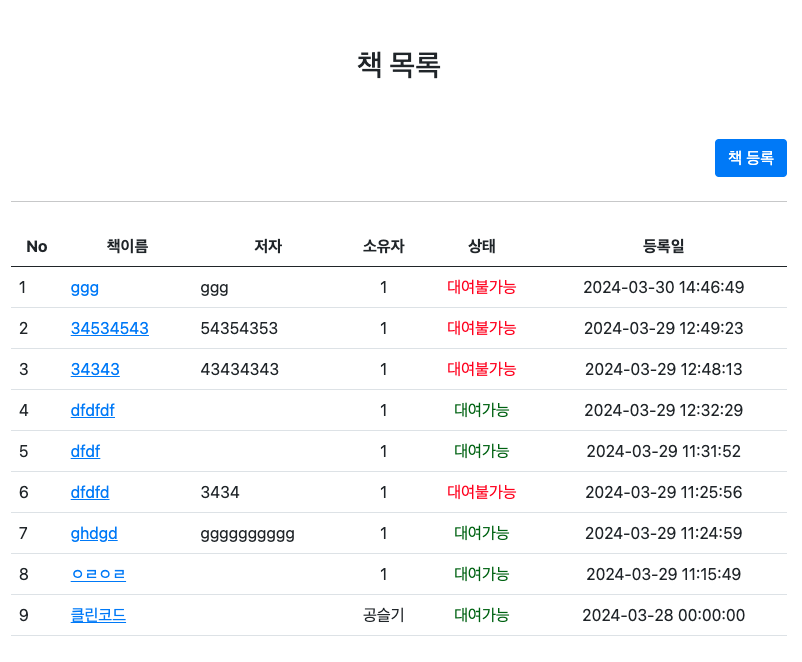Select author cell ggg in row 1
Screen dimensions: 802x662
click(x=214, y=289)
